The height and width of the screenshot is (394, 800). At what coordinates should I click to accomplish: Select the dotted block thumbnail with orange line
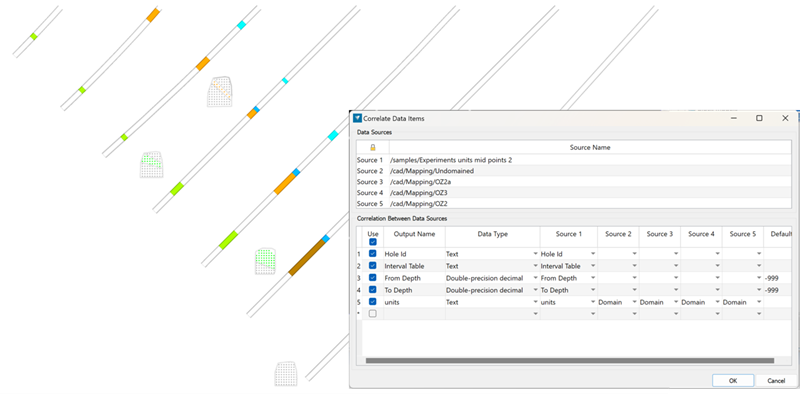pyautogui.click(x=220, y=92)
